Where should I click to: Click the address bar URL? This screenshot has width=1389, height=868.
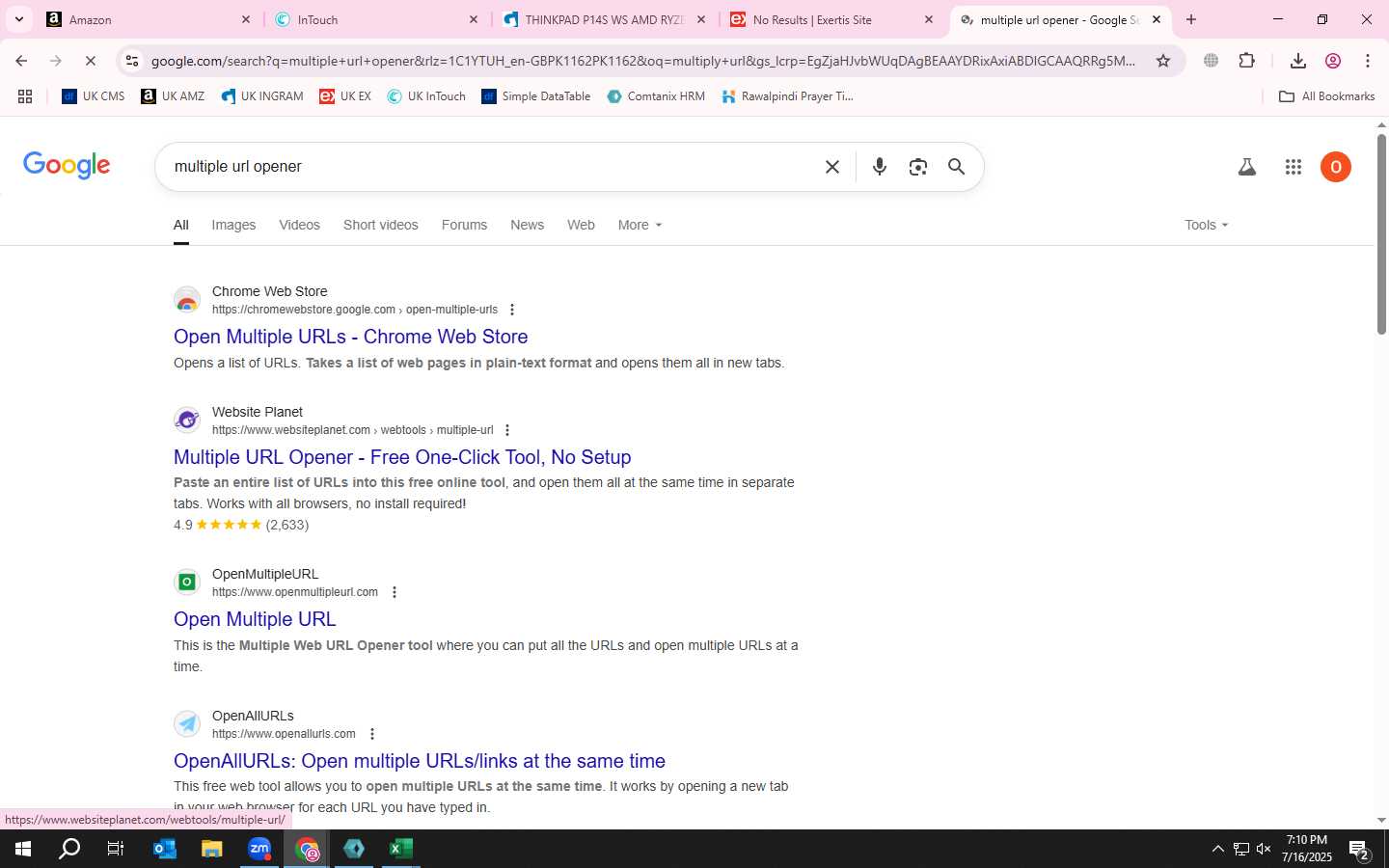point(643,61)
